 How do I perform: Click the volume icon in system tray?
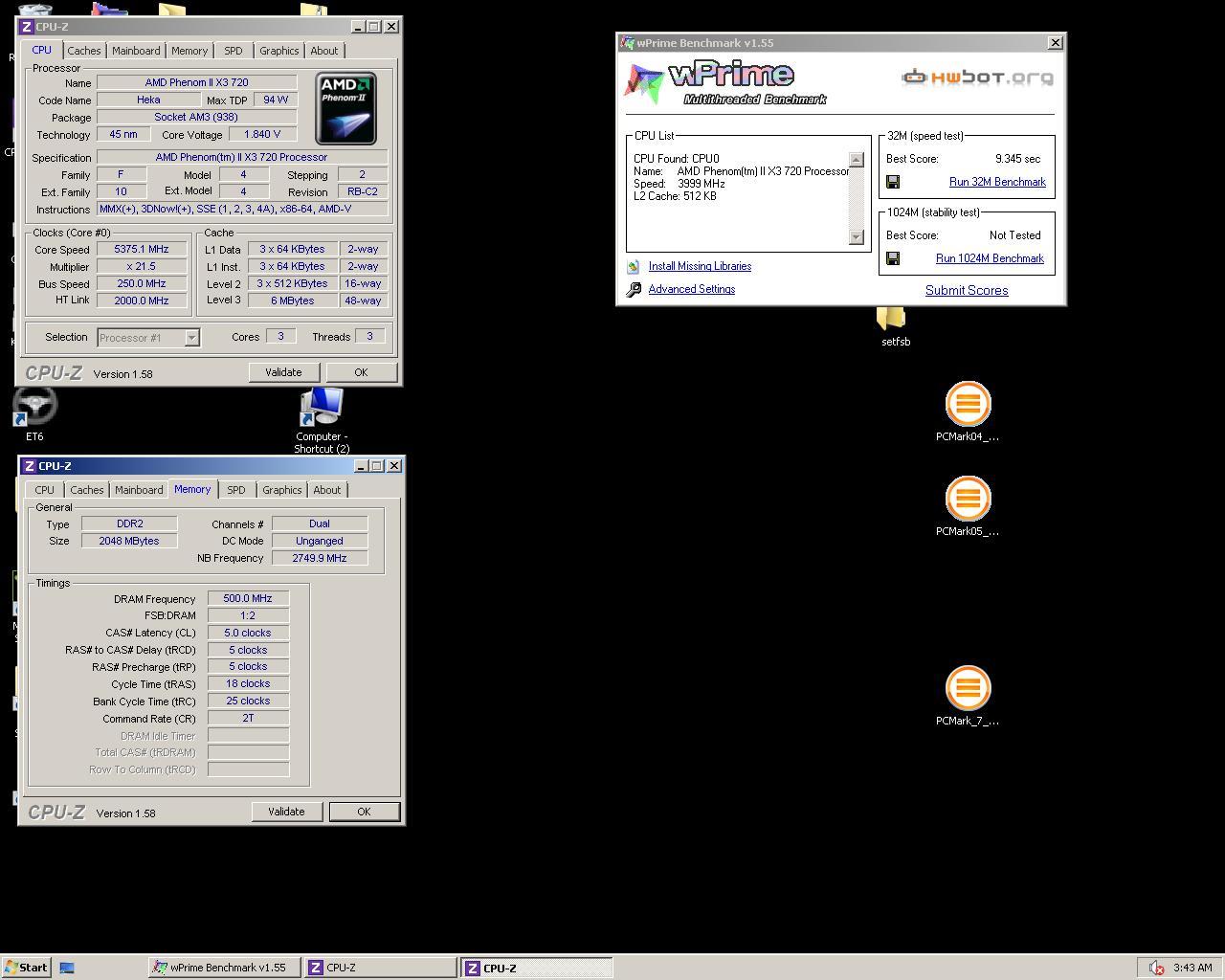[1155, 968]
